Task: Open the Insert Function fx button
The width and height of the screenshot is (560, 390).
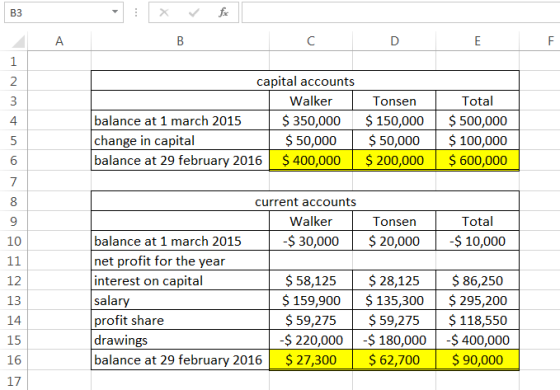Action: tap(224, 13)
